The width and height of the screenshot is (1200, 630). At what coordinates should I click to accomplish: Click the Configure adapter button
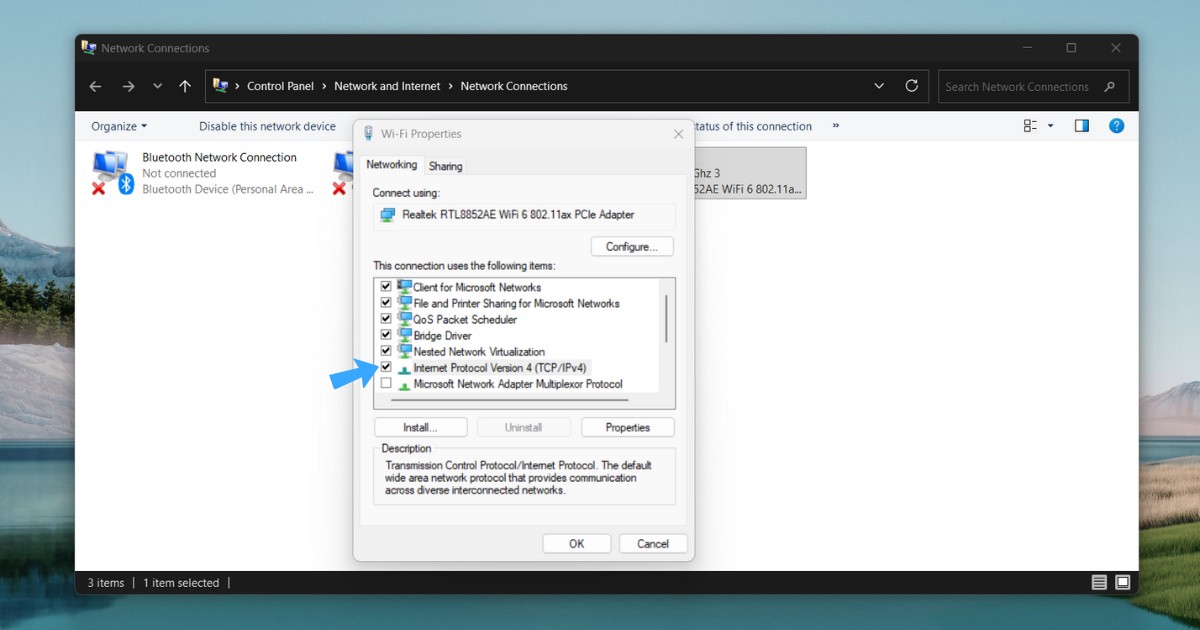632,246
